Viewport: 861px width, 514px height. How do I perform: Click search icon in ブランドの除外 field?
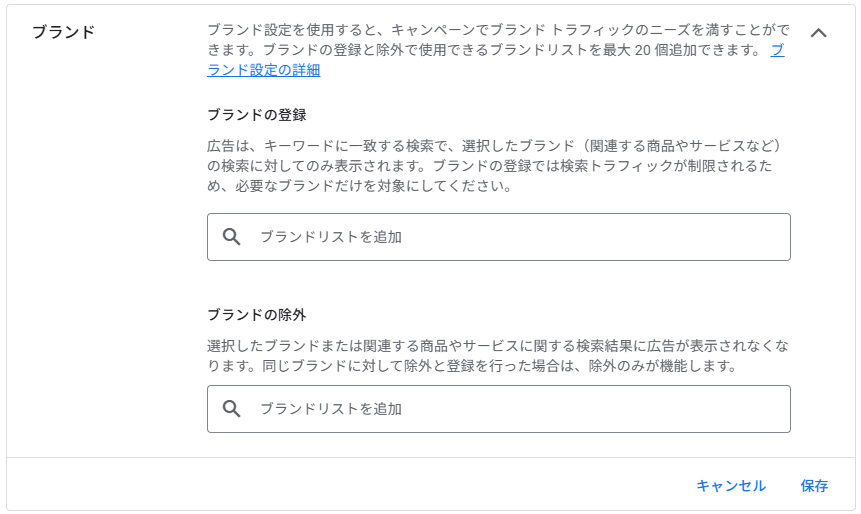click(x=232, y=409)
